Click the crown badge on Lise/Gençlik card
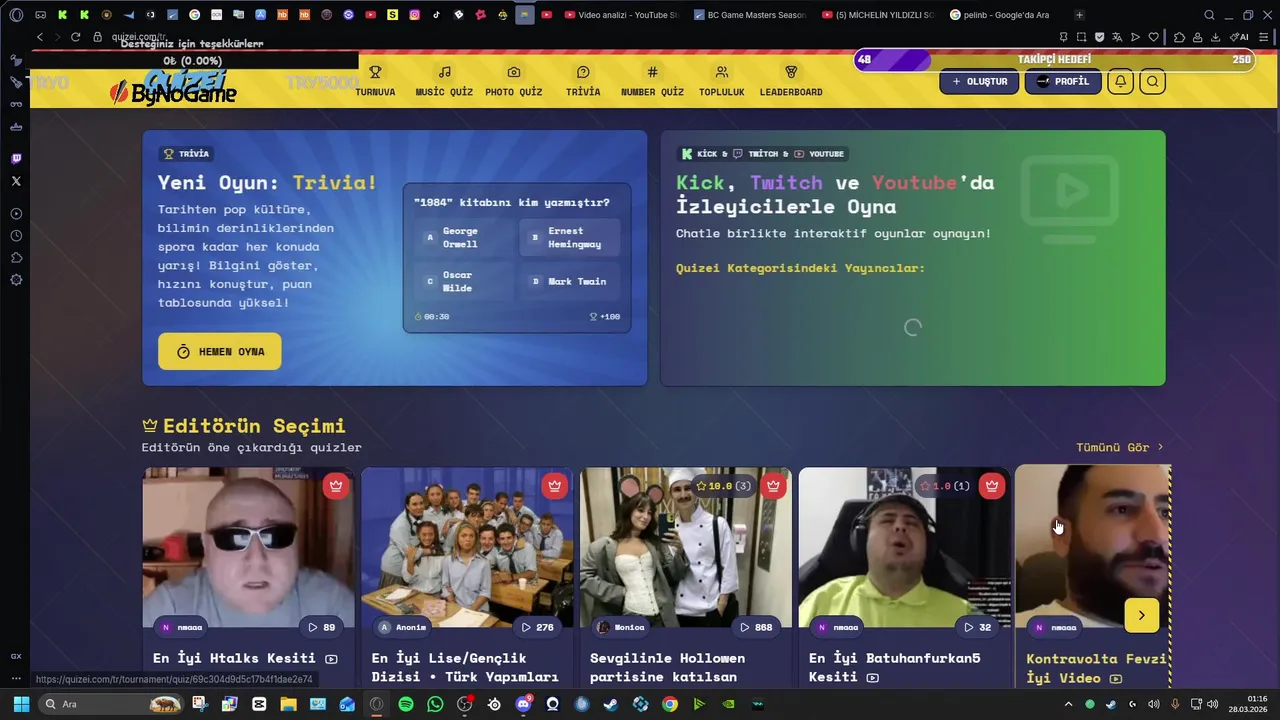 [554, 486]
